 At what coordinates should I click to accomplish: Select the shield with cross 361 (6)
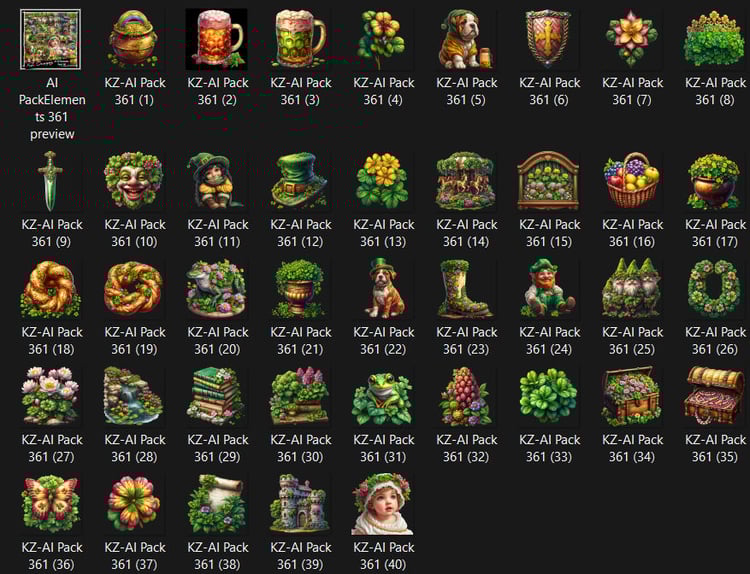[x=549, y=39]
